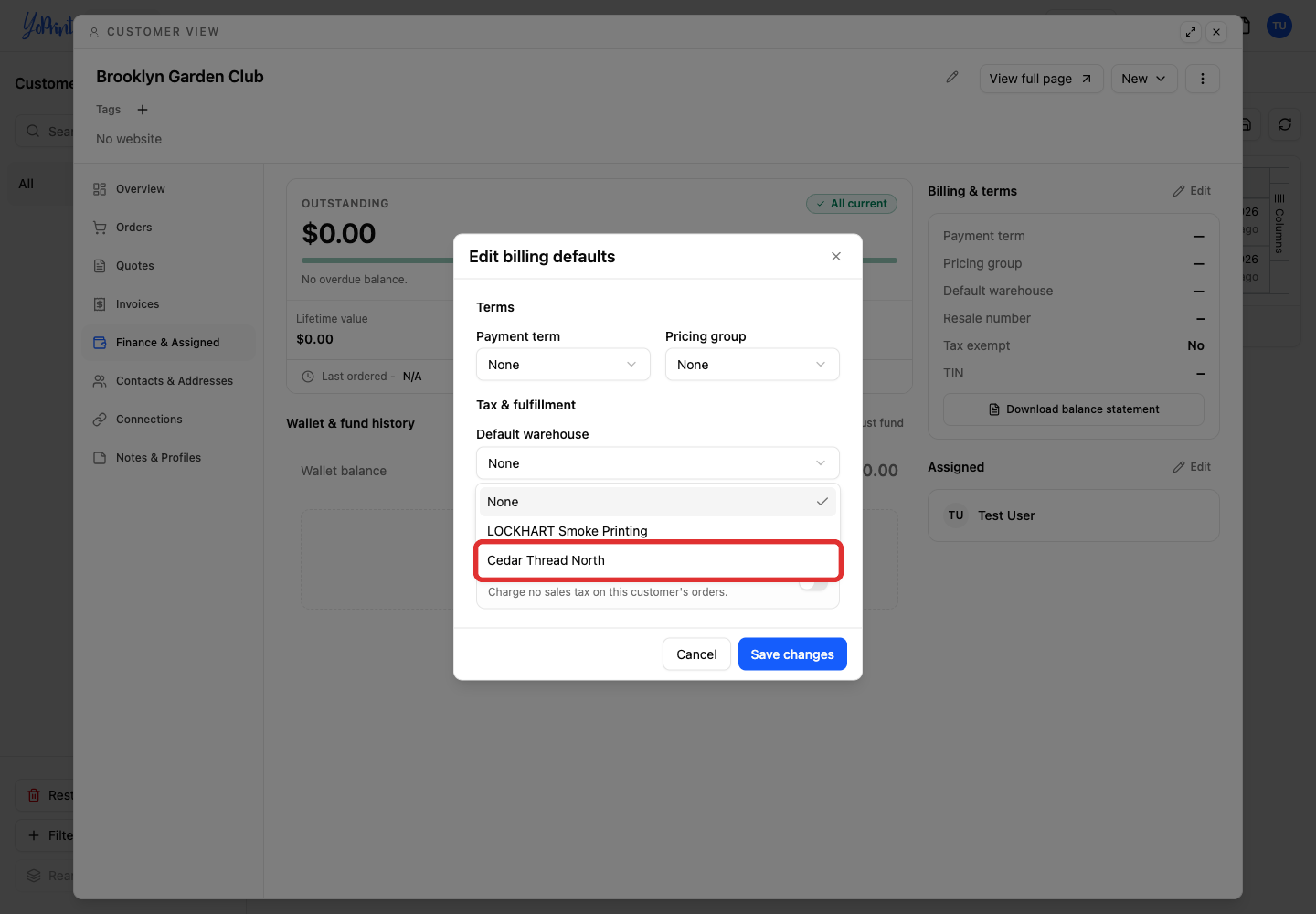Click the pencil edit customer icon
The image size is (1316, 914).
point(952,78)
